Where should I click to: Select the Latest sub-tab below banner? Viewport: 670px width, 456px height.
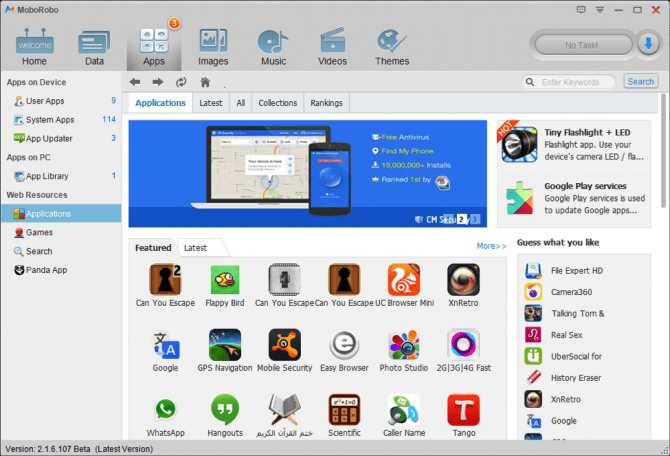196,248
